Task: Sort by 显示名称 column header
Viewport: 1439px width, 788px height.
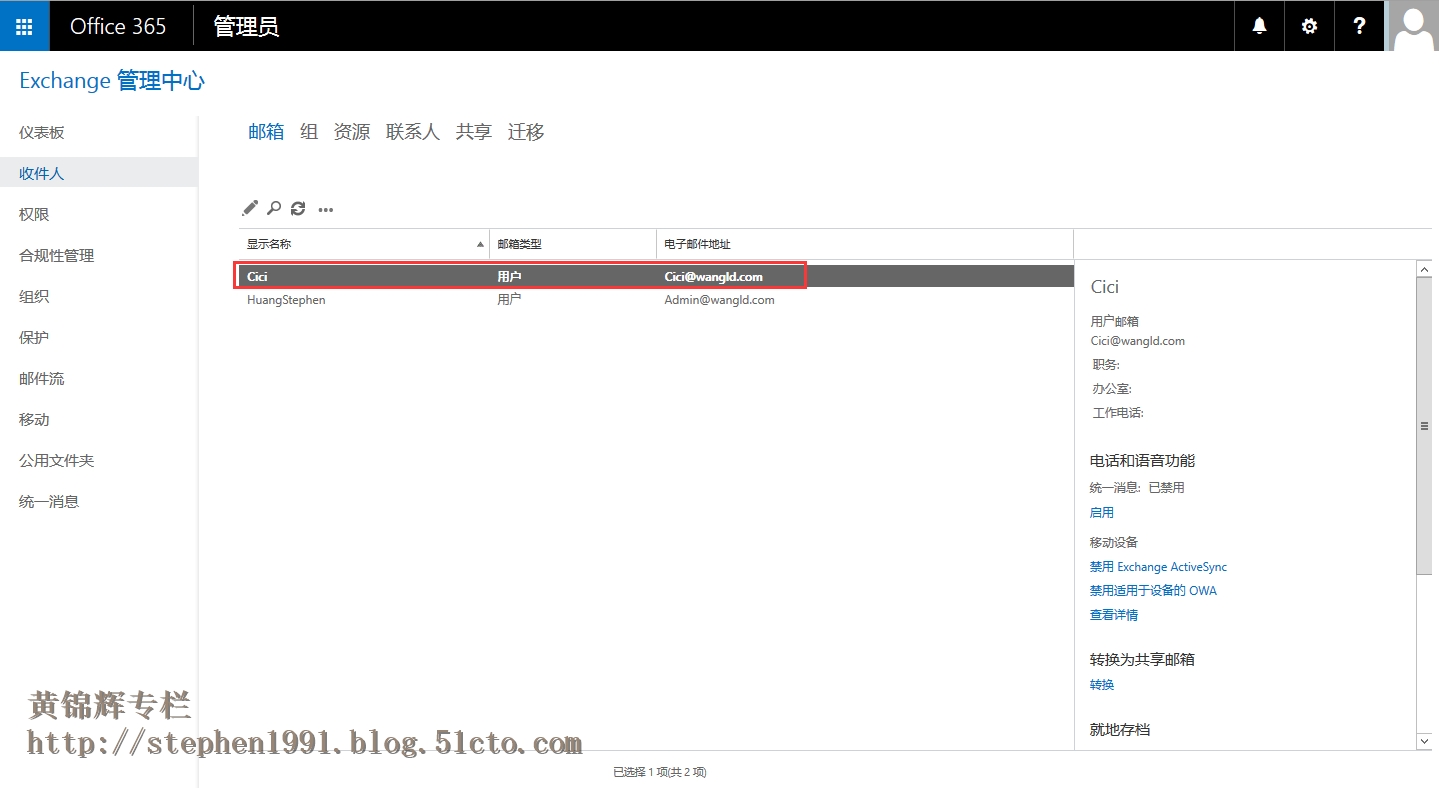Action: point(364,244)
